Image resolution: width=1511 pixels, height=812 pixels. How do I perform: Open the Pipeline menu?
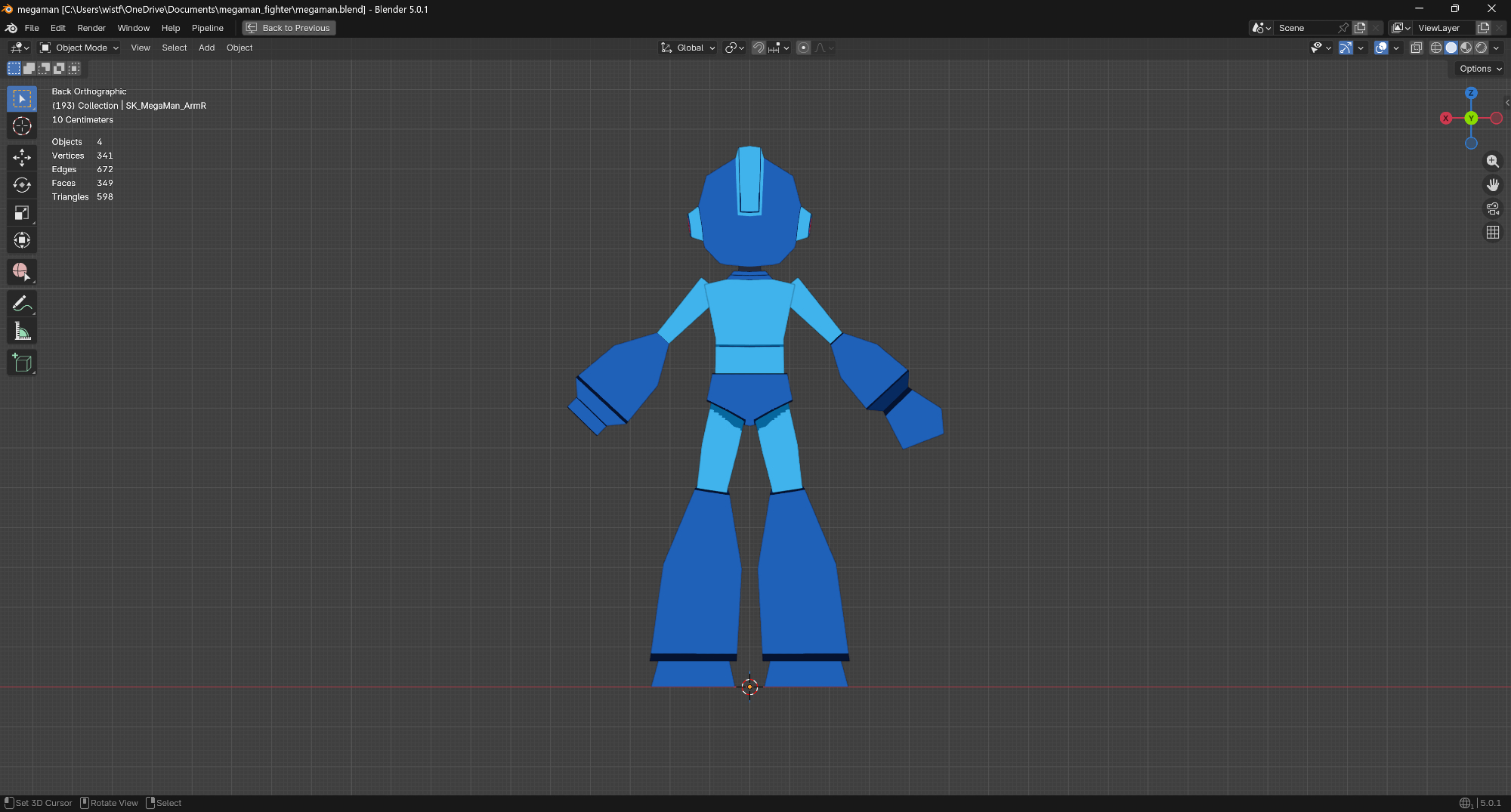tap(207, 28)
